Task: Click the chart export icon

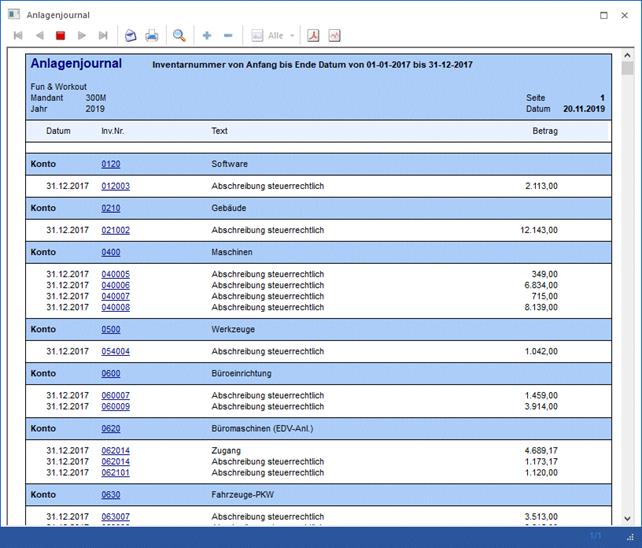Action: coord(334,36)
